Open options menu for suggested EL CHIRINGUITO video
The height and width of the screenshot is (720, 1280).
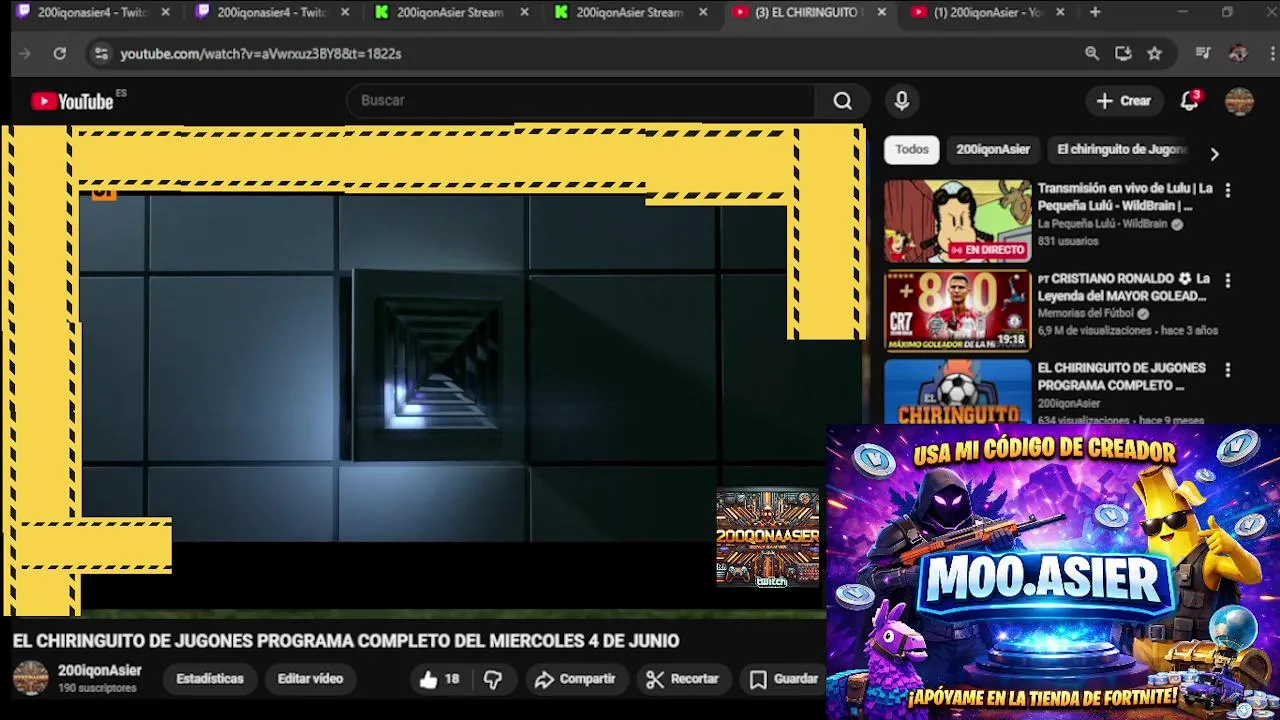pyautogui.click(x=1228, y=370)
